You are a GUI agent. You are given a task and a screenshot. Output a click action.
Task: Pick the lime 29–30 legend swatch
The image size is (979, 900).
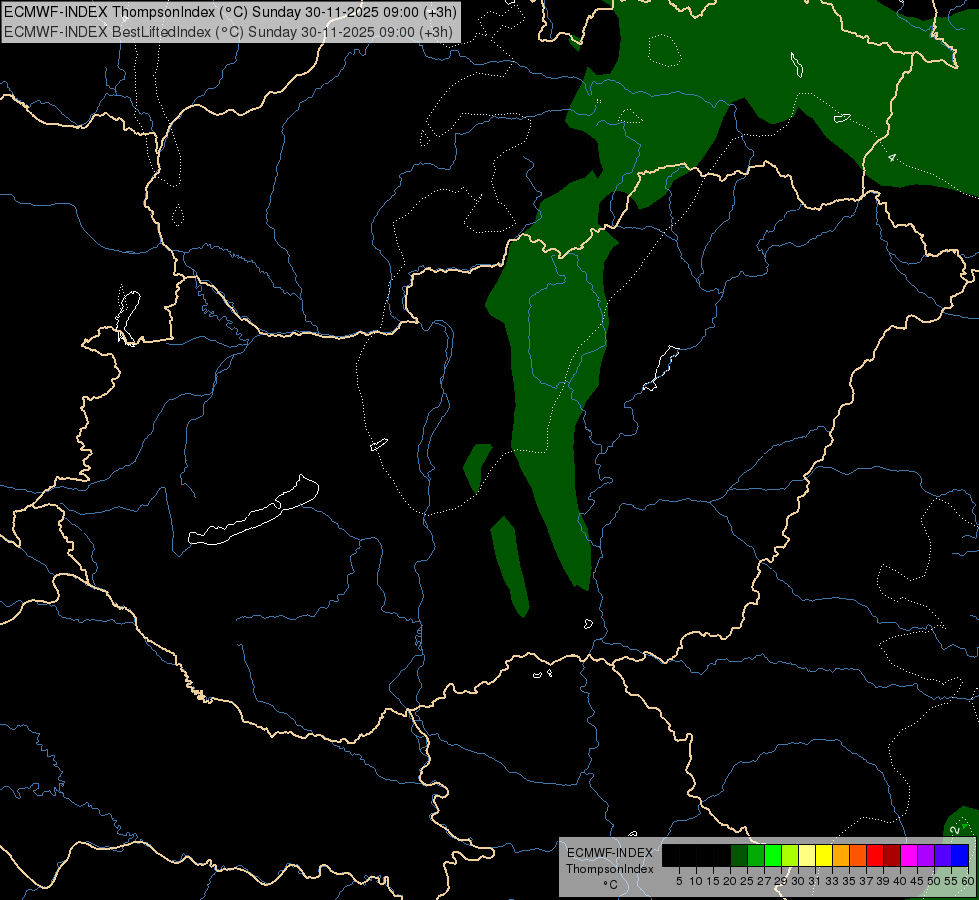pos(790,855)
